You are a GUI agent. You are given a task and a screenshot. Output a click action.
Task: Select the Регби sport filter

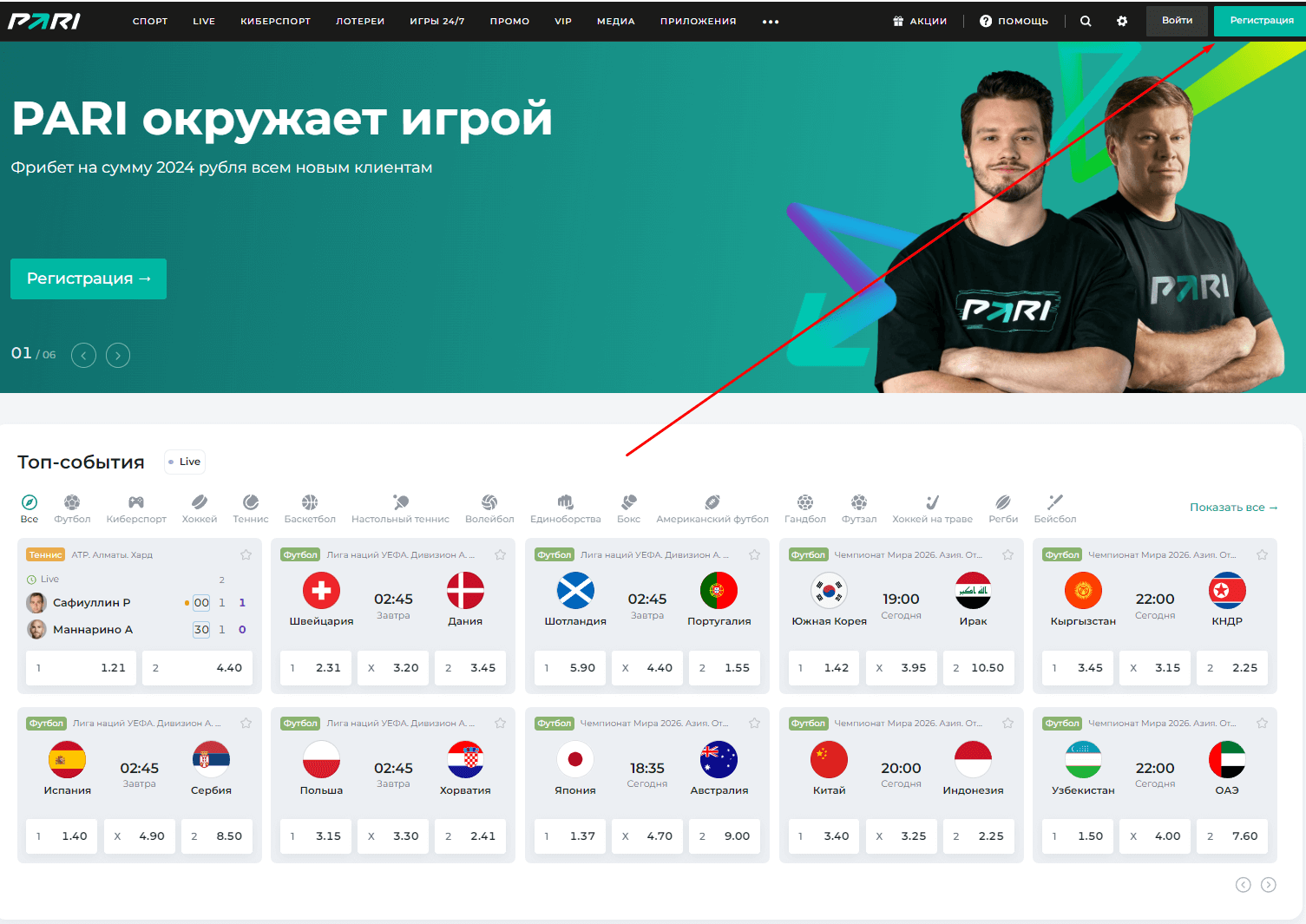point(1003,508)
